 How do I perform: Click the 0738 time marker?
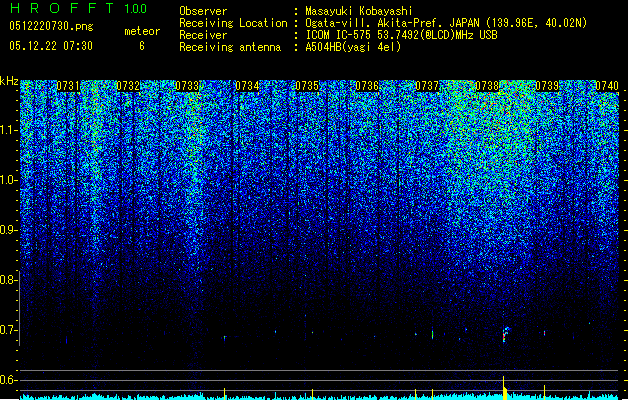[x=487, y=86]
